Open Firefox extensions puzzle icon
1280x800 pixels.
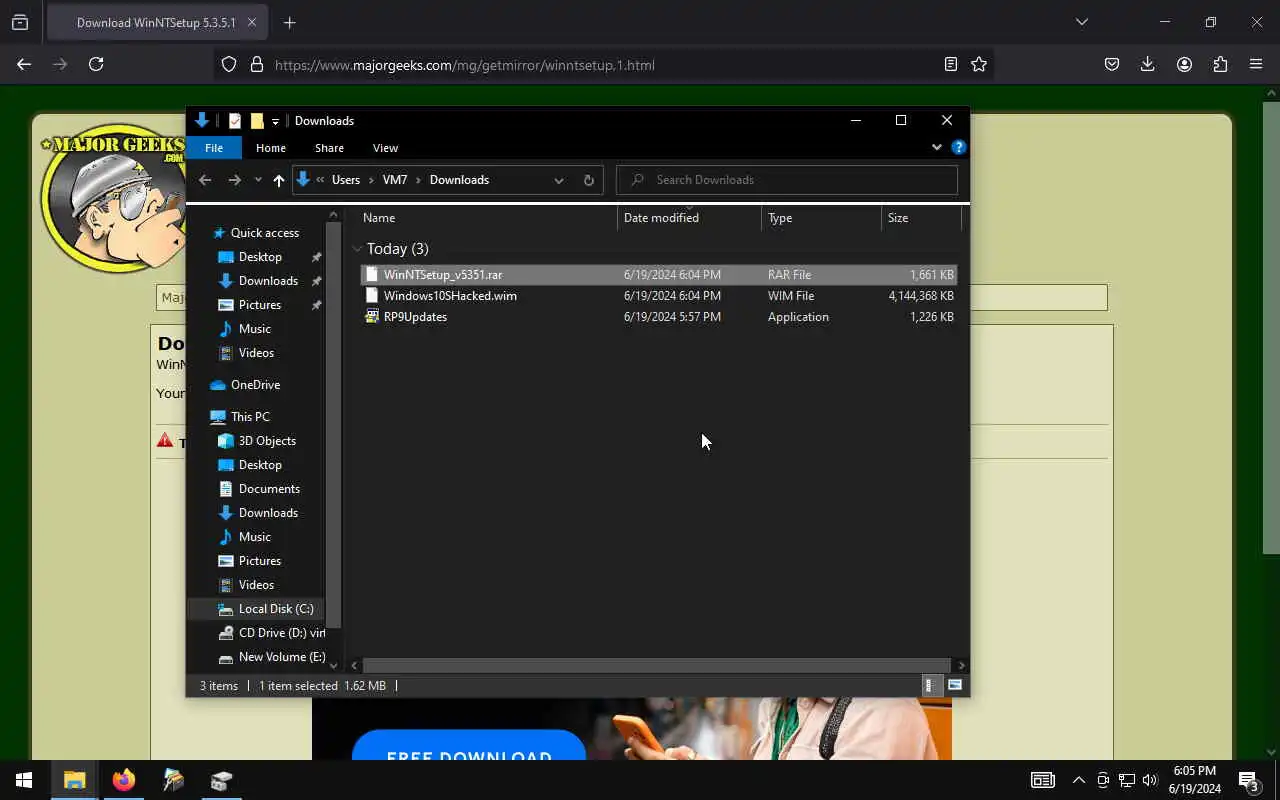pyautogui.click(x=1220, y=64)
